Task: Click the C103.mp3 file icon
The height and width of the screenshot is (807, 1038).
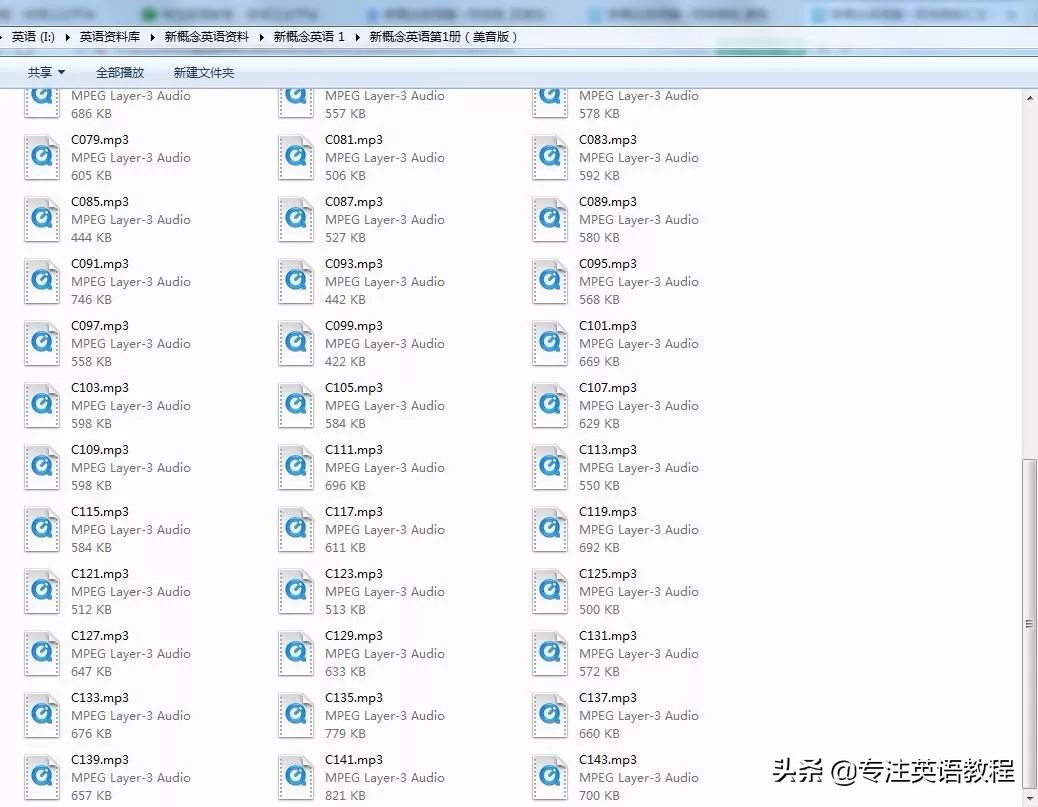Action: 42,406
